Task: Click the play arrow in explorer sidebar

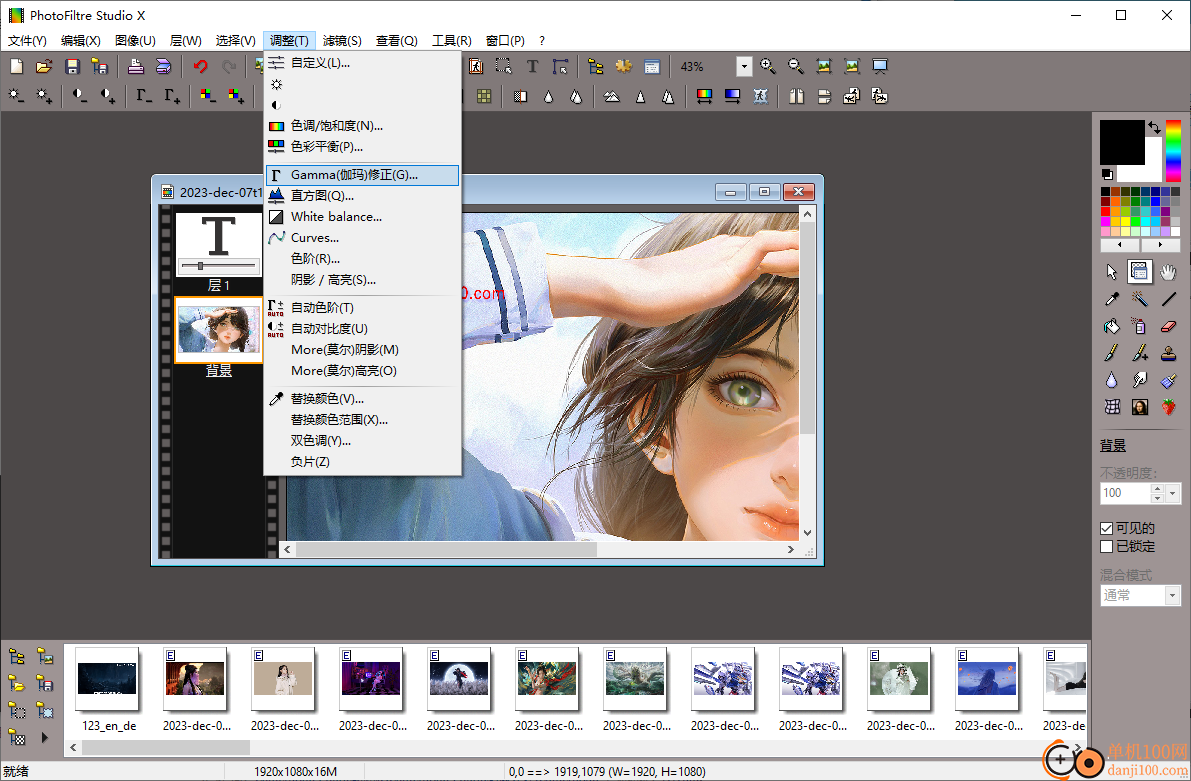Action: click(44, 737)
